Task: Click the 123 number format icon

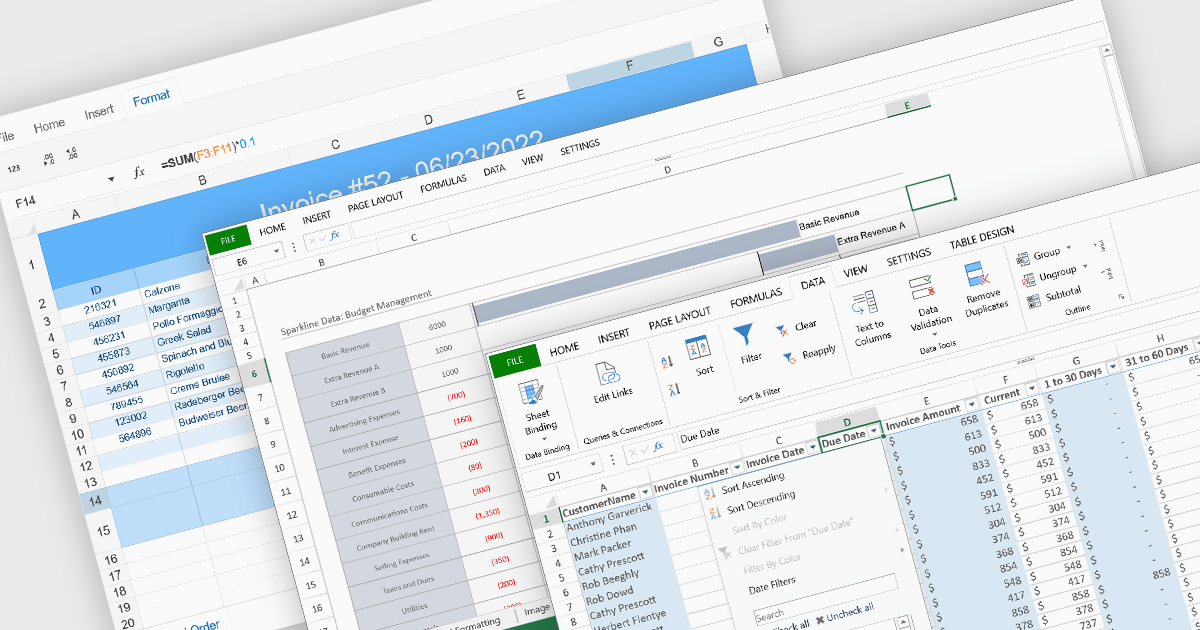Action: (x=12, y=168)
